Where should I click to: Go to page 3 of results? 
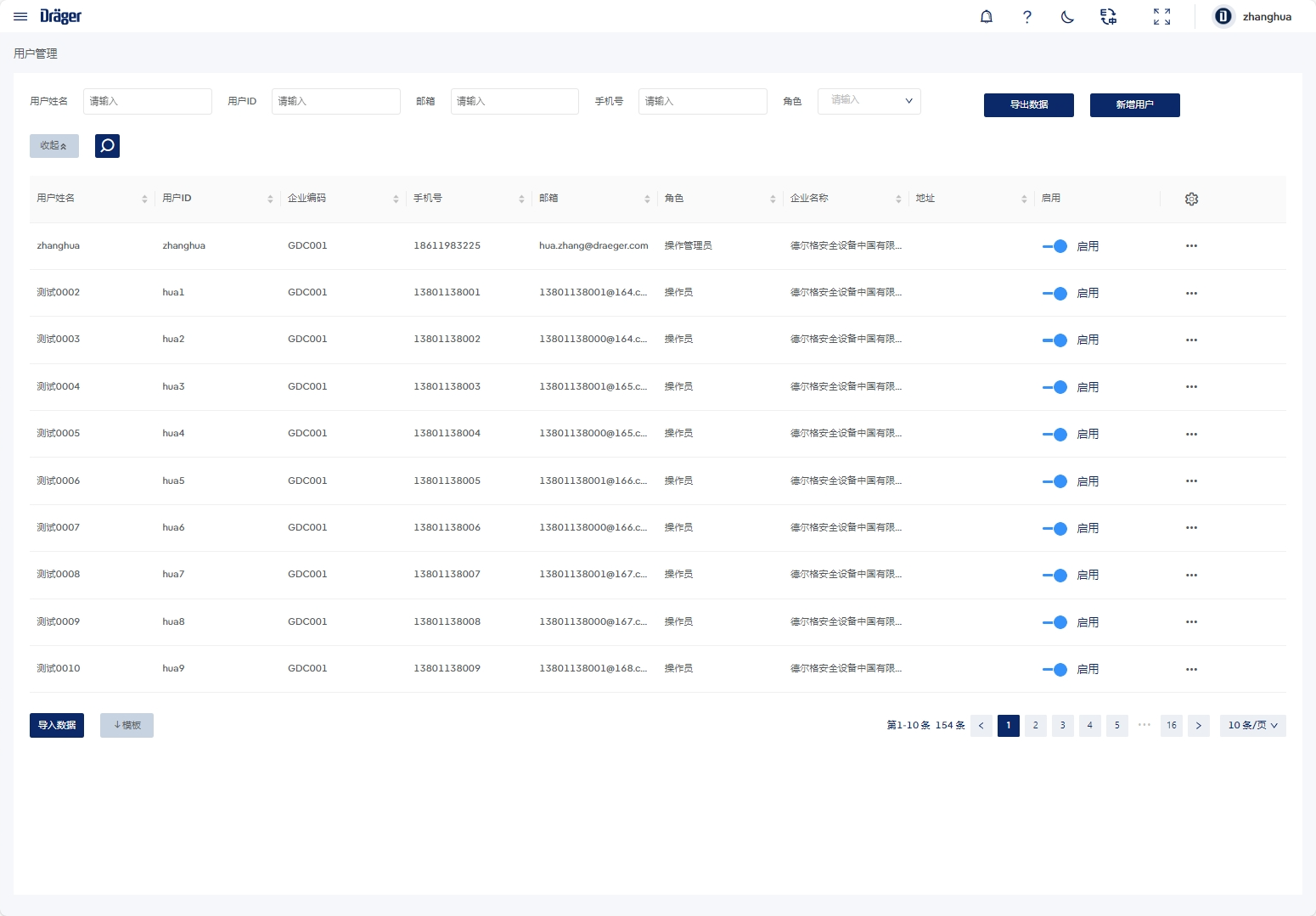point(1062,726)
